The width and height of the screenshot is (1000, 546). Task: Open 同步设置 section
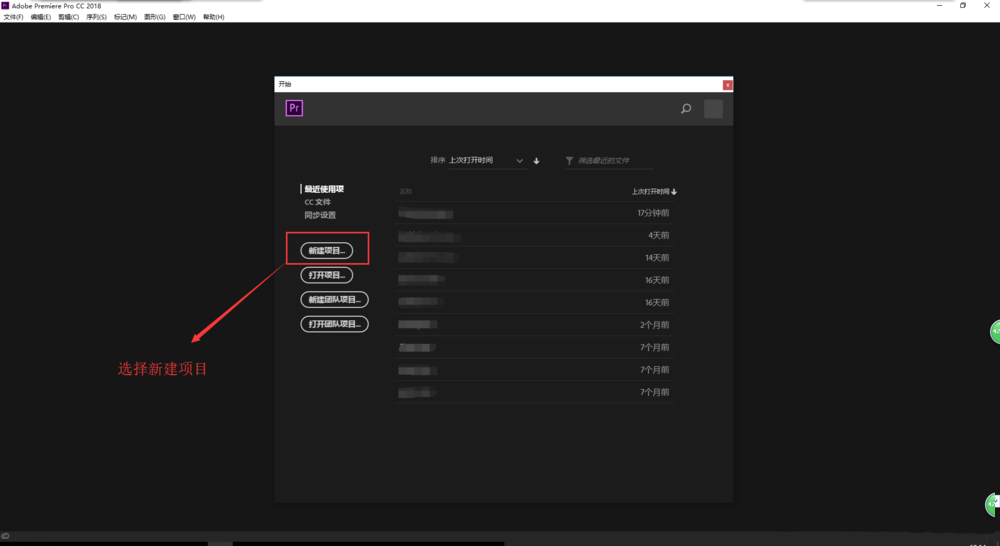pyautogui.click(x=320, y=215)
